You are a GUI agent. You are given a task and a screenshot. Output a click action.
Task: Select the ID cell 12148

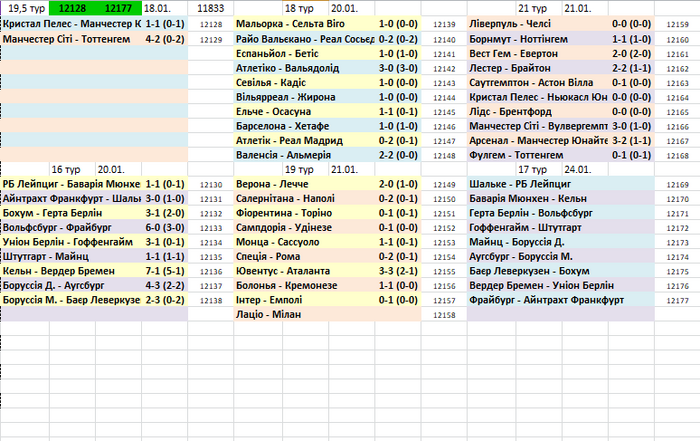point(444,156)
